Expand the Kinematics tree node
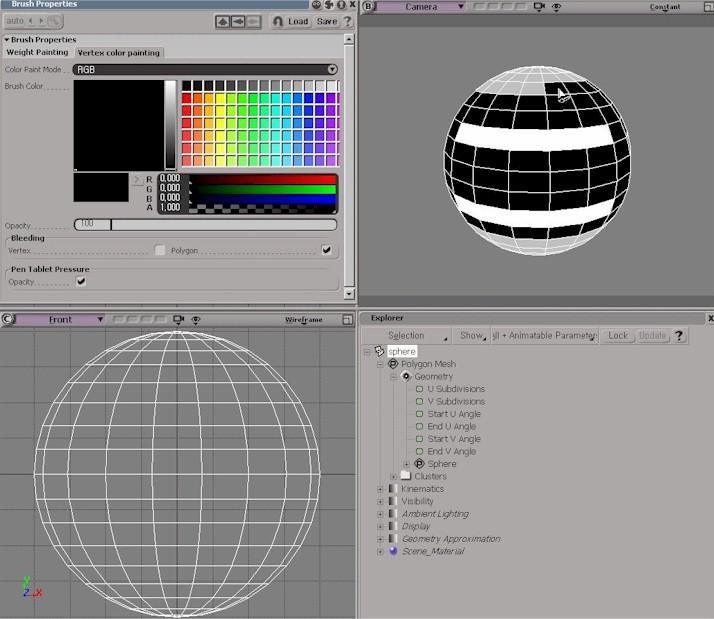This screenshot has width=714, height=619. tap(380, 489)
